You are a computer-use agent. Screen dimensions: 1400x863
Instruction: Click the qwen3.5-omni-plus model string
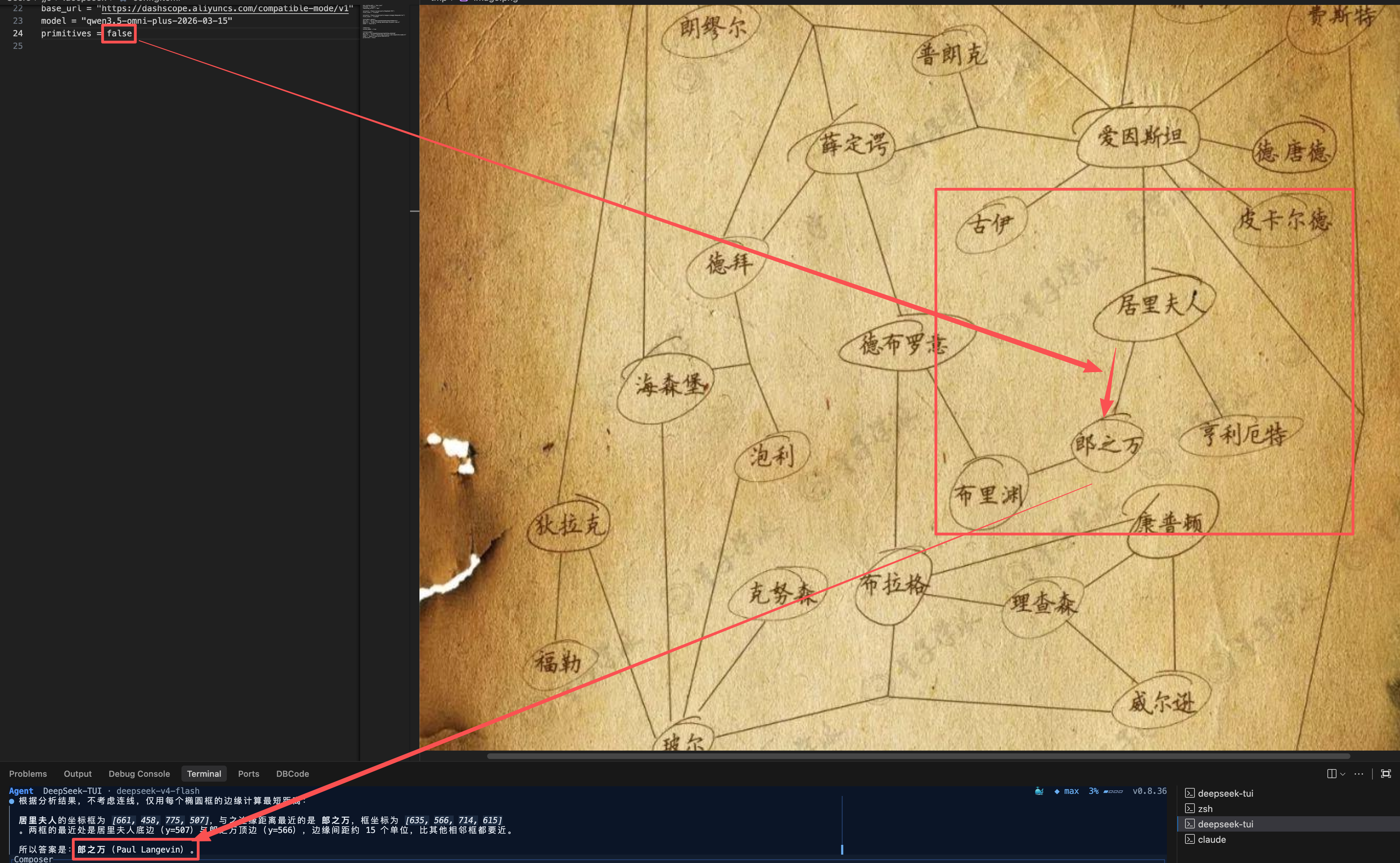(x=157, y=21)
